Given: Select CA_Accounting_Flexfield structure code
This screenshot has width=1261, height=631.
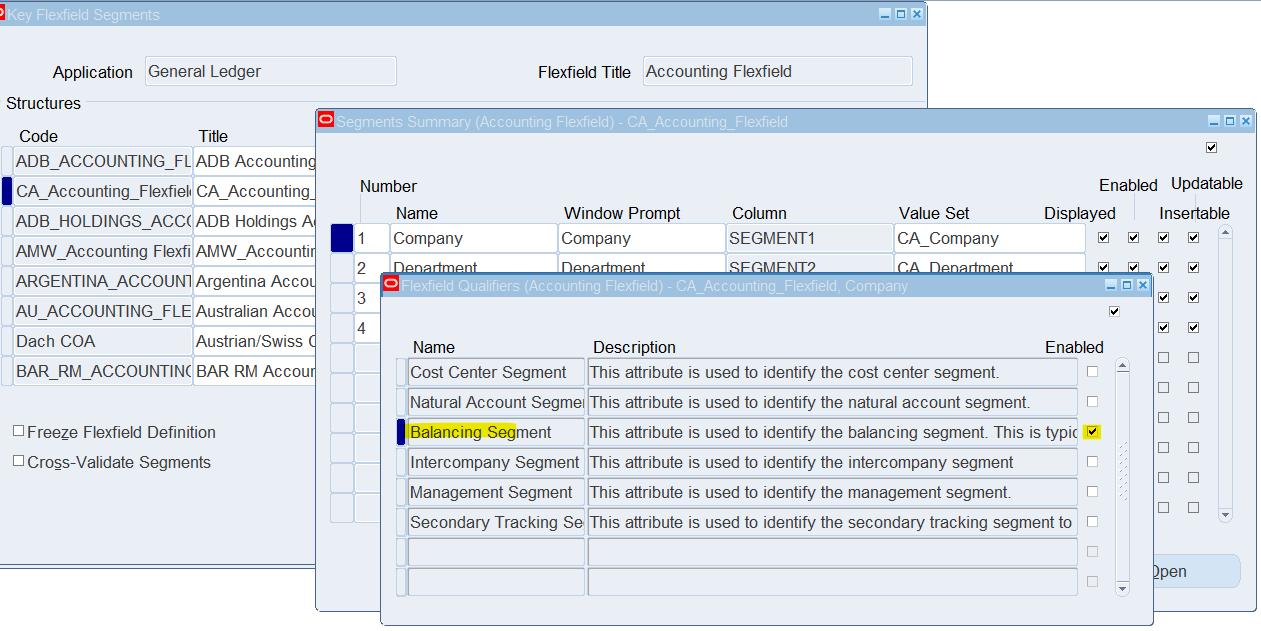Looking at the screenshot, I should click(x=103, y=191).
